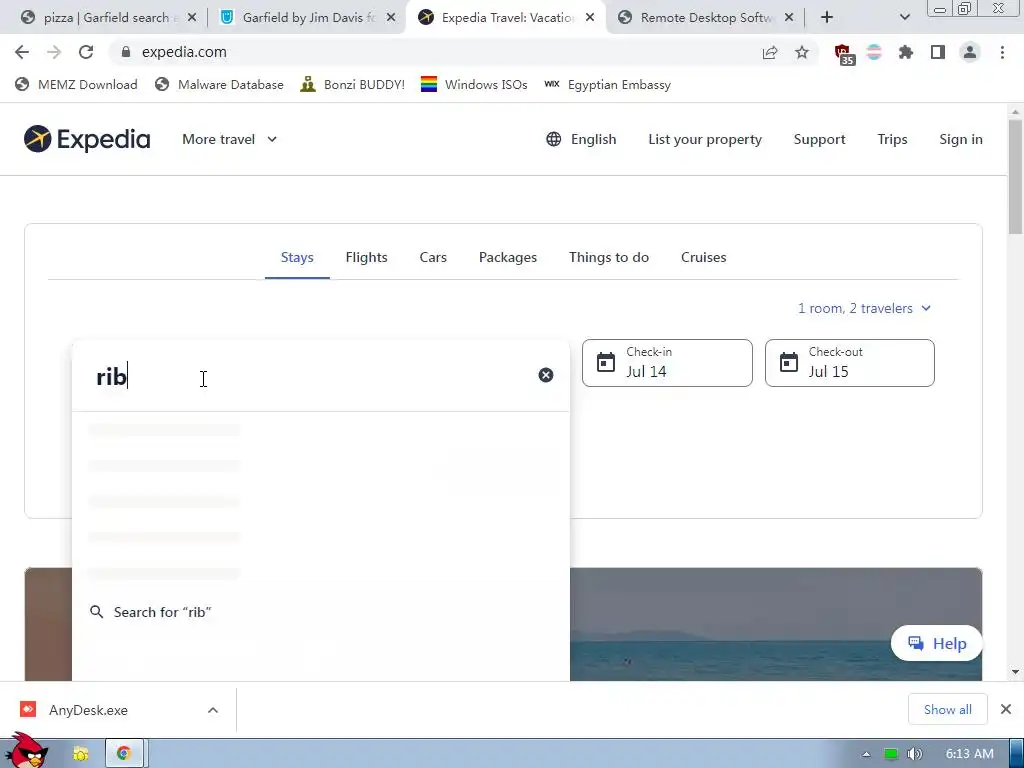Go back to the previous page
This screenshot has width=1024, height=768.
point(22,52)
